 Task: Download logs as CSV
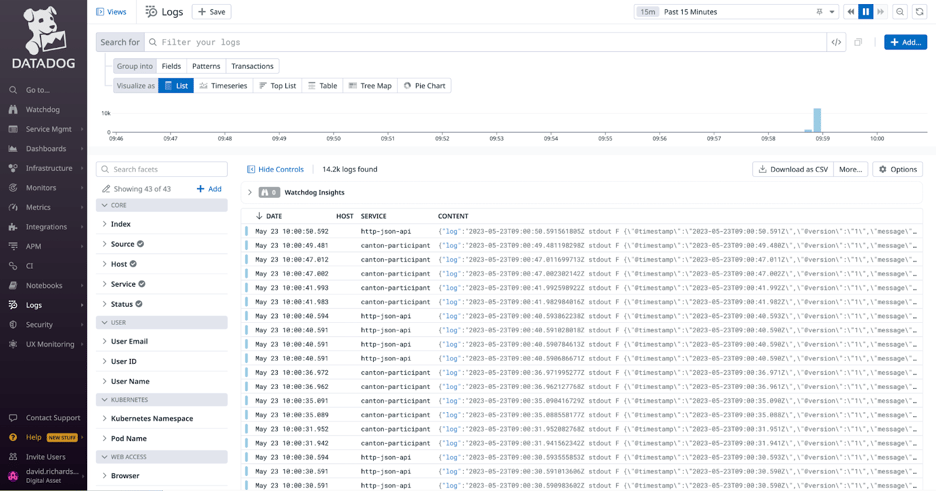tap(793, 169)
